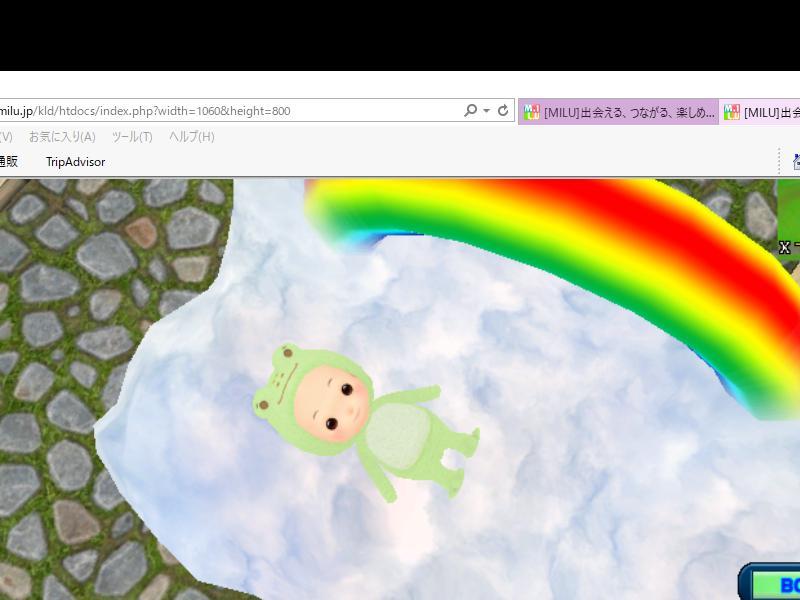Click the second MILU tab favicon

click(x=732, y=113)
